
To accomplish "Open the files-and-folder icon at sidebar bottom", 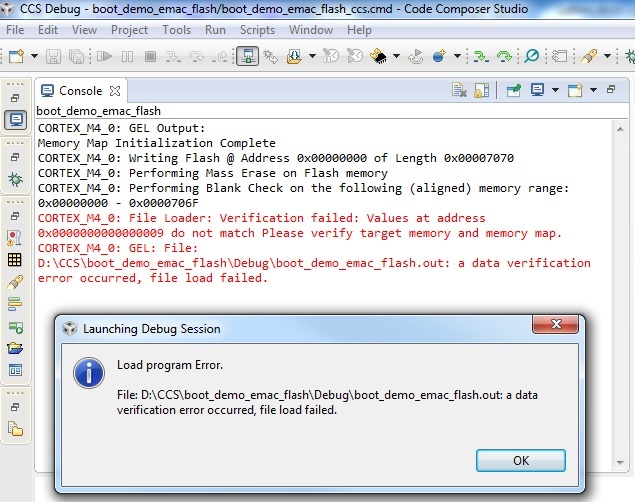I will (15, 429).
